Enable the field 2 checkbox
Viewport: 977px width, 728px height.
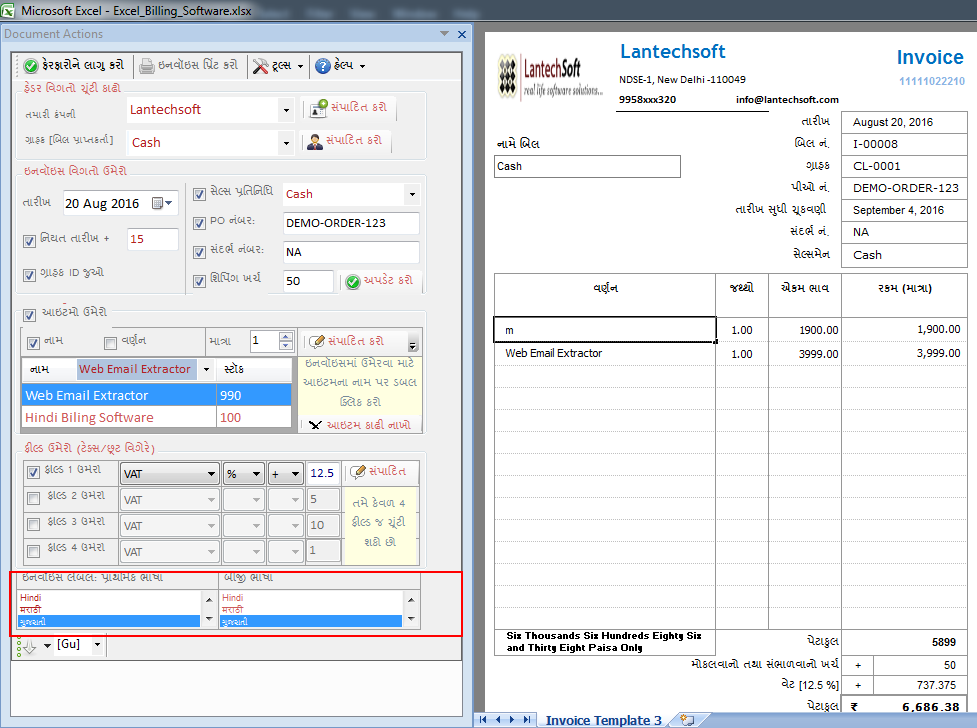point(34,498)
